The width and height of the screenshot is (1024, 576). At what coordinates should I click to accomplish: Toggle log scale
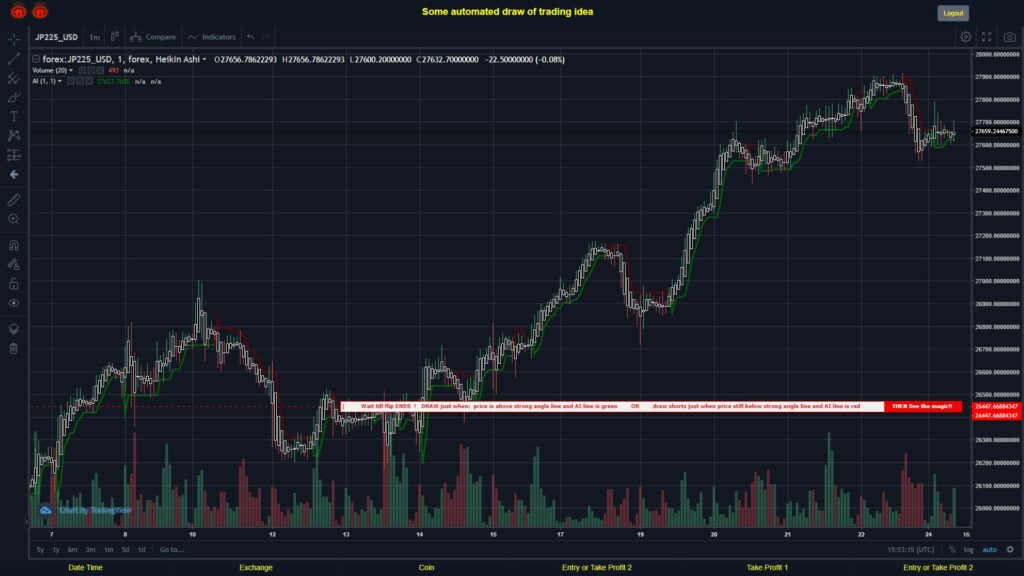pos(968,550)
